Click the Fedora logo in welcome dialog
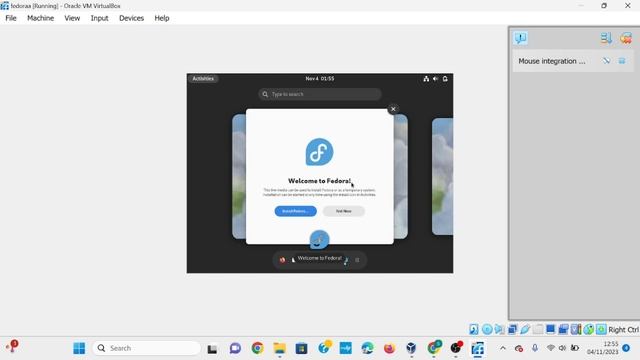This screenshot has width=640, height=360. pyautogui.click(x=319, y=152)
